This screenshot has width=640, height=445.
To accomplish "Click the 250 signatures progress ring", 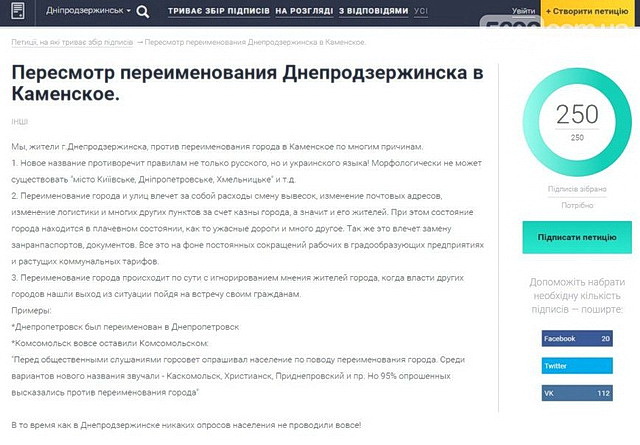I will tap(577, 122).
